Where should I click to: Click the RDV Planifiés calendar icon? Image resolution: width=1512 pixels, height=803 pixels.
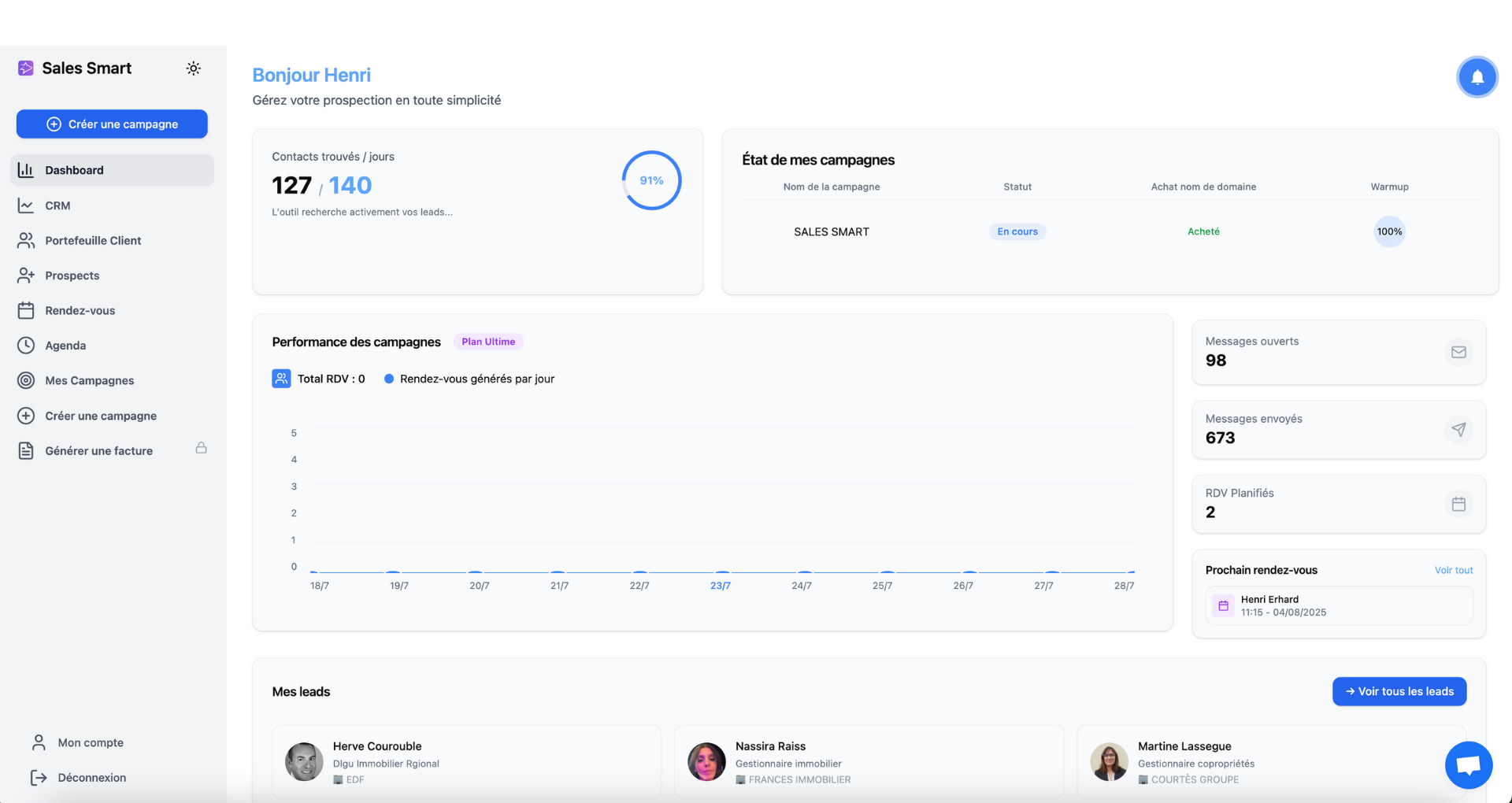click(1458, 504)
